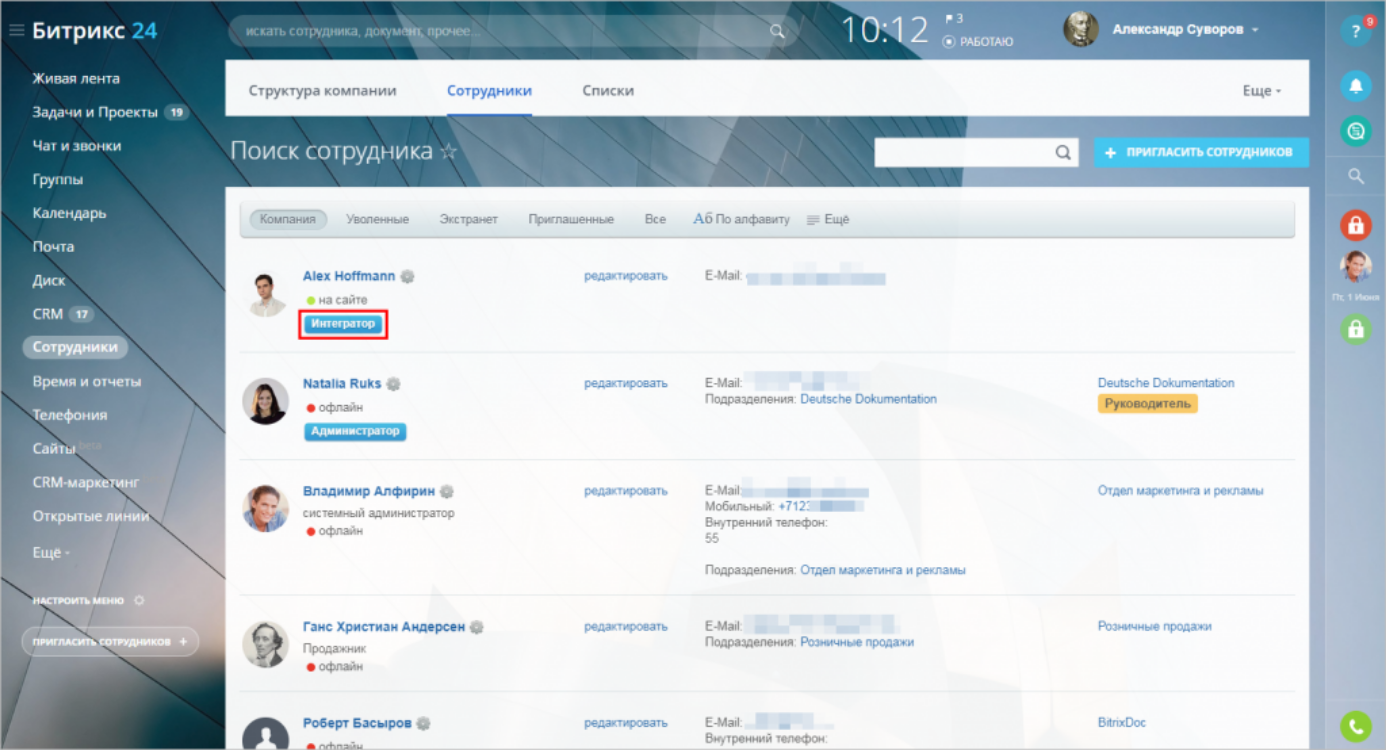Click the green phone call button

pyautogui.click(x=1355, y=726)
